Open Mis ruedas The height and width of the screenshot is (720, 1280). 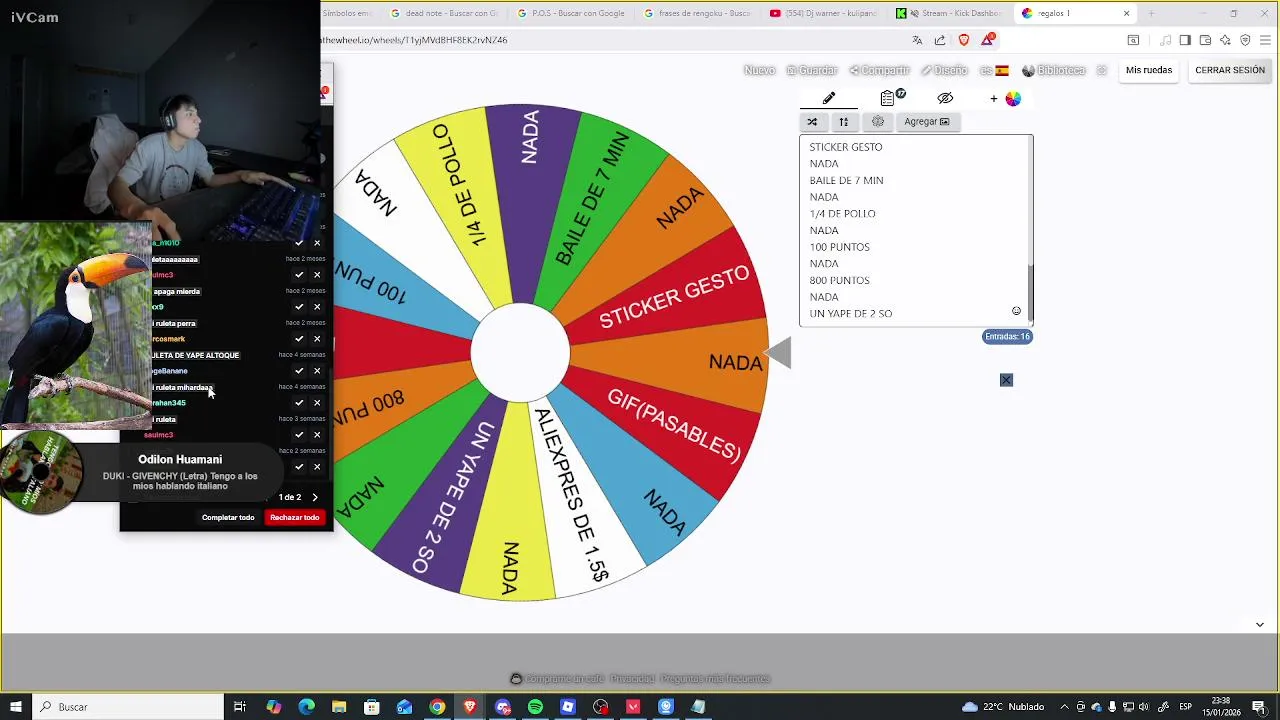click(x=1149, y=70)
